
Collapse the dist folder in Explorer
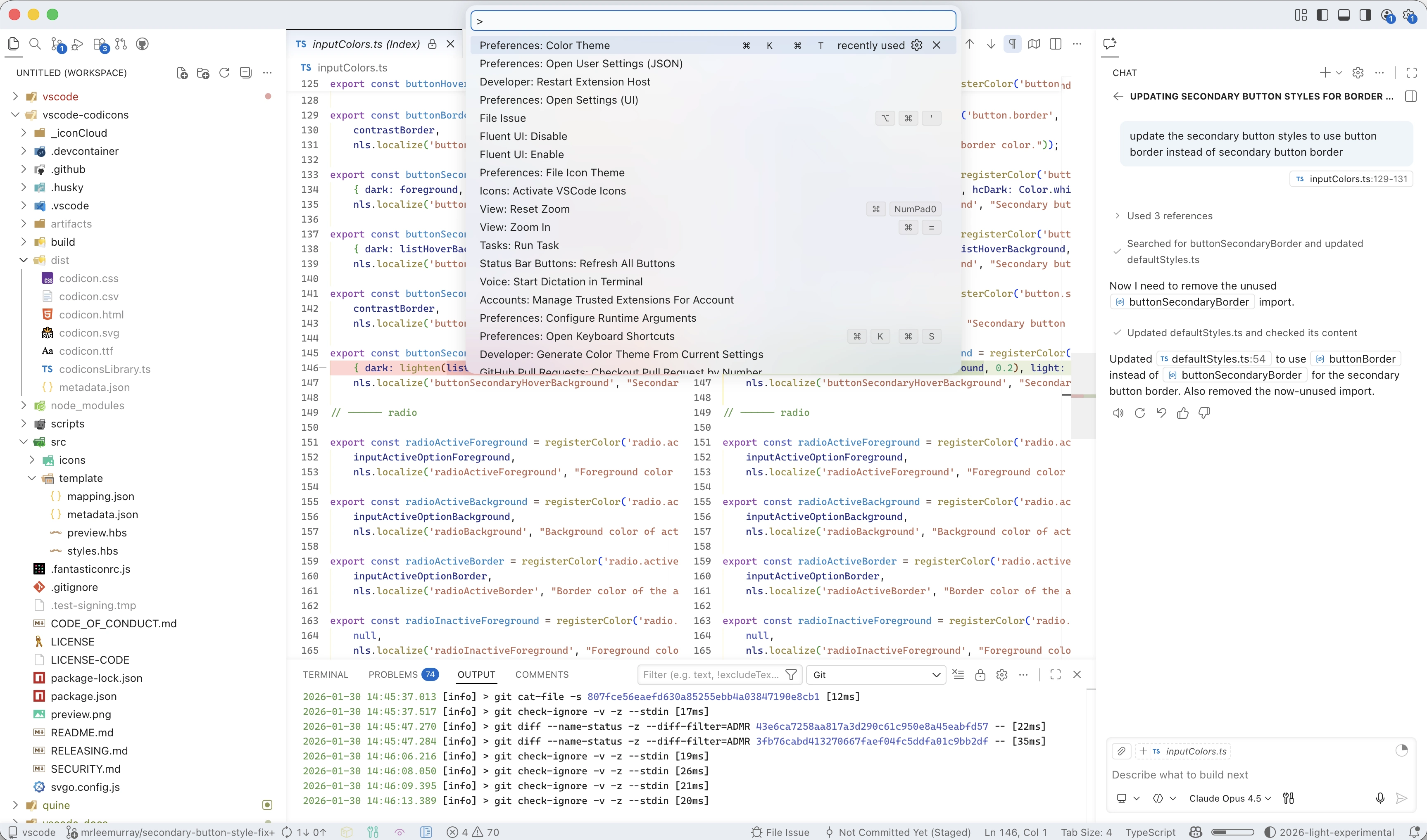tap(59, 260)
